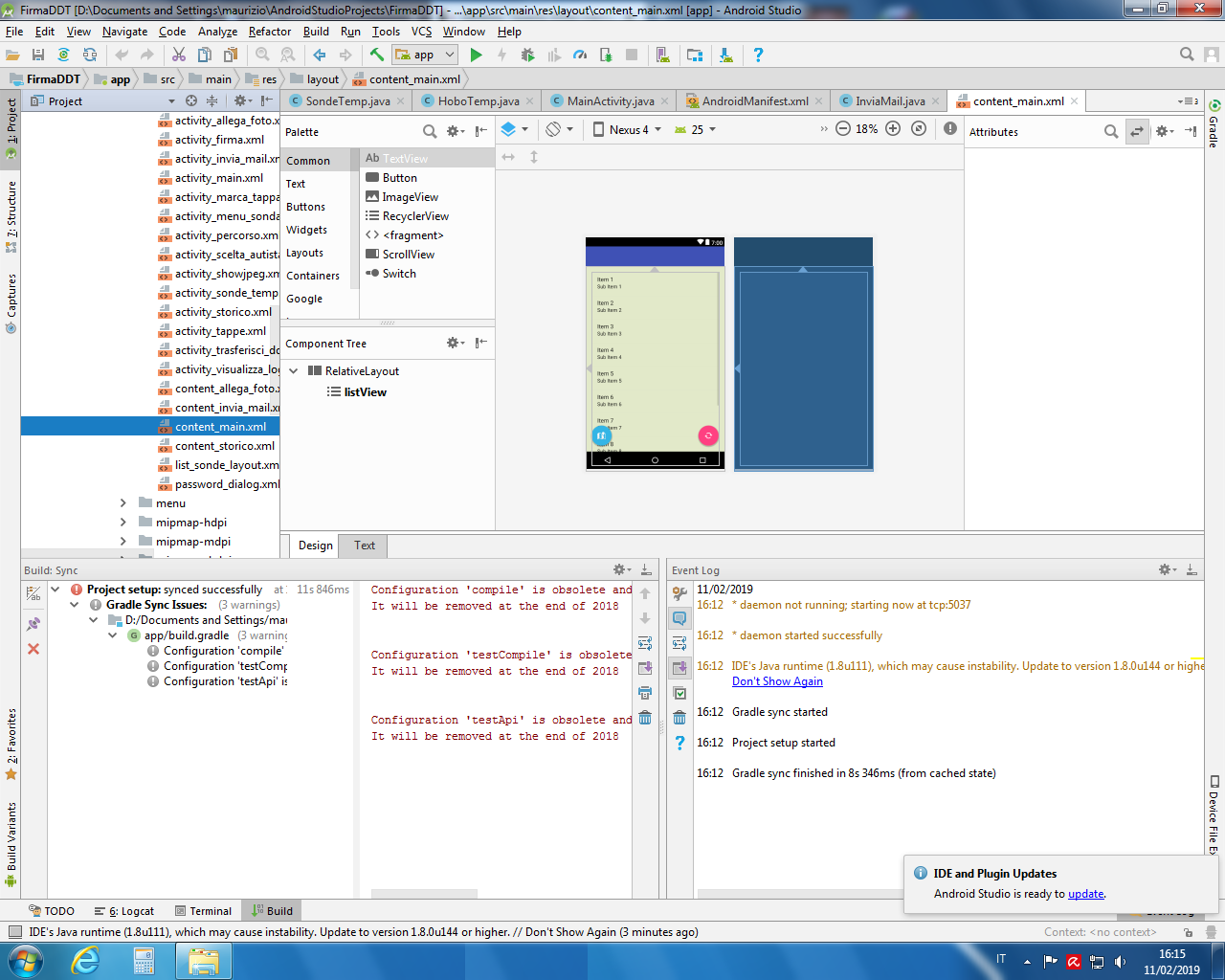Image resolution: width=1225 pixels, height=980 pixels.
Task: Expand the mipmap-hdpi folder
Action: coord(122,523)
